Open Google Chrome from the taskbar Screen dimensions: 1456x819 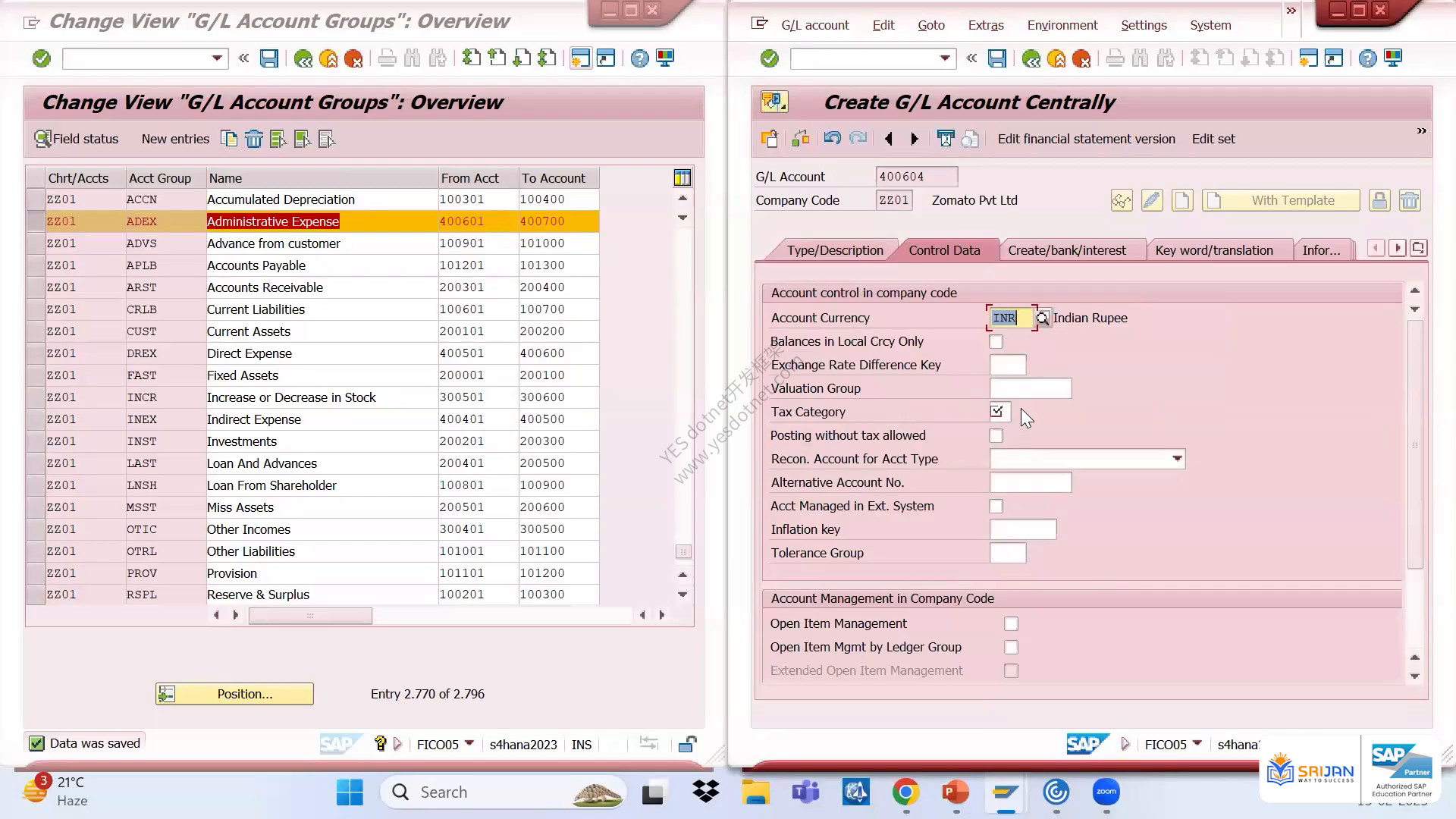905,792
